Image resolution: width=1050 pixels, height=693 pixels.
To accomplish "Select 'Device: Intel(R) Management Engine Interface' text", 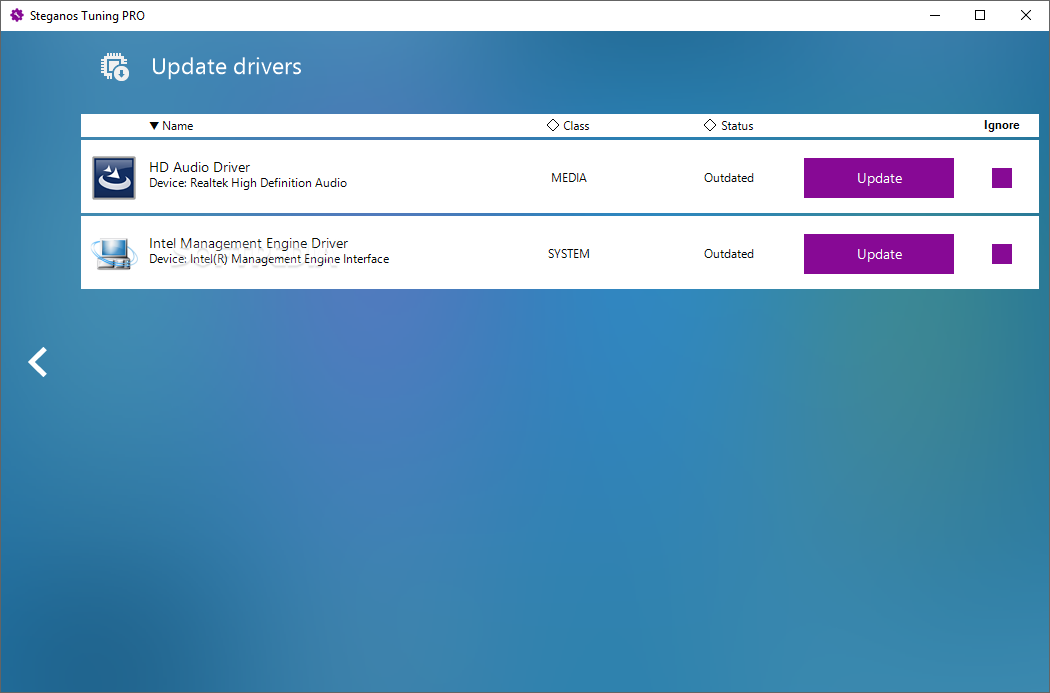I will click(269, 259).
